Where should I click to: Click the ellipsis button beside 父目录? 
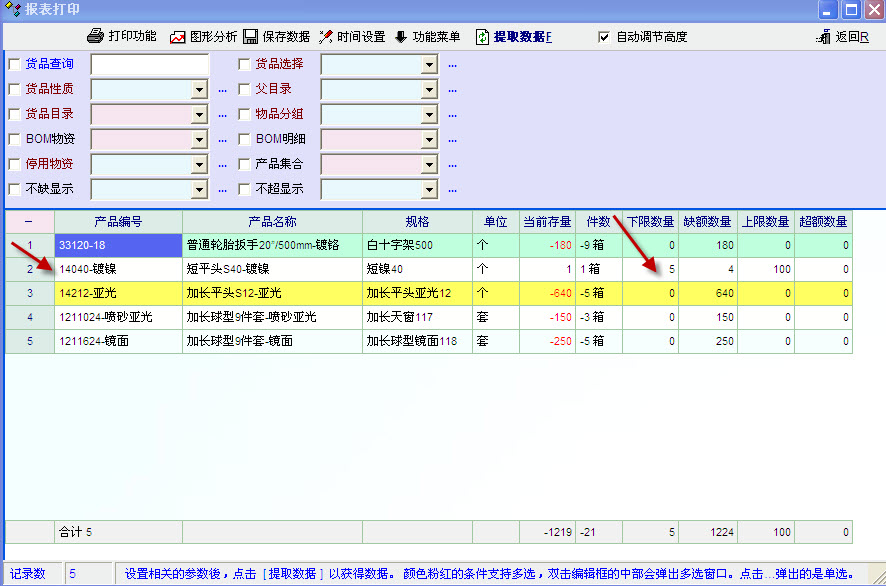(452, 90)
